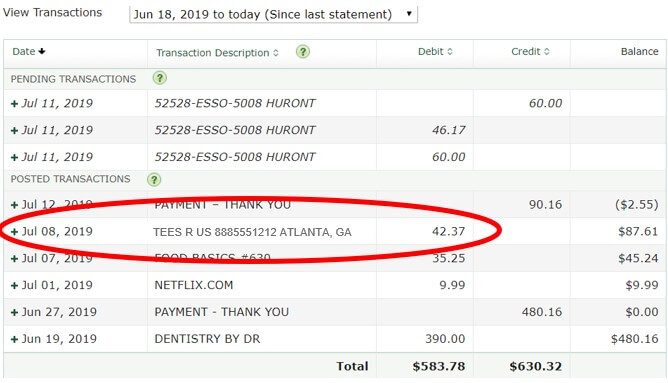Expand the NETFLIX.COM Jul 01 transaction
The height and width of the screenshot is (383, 668).
(x=14, y=285)
